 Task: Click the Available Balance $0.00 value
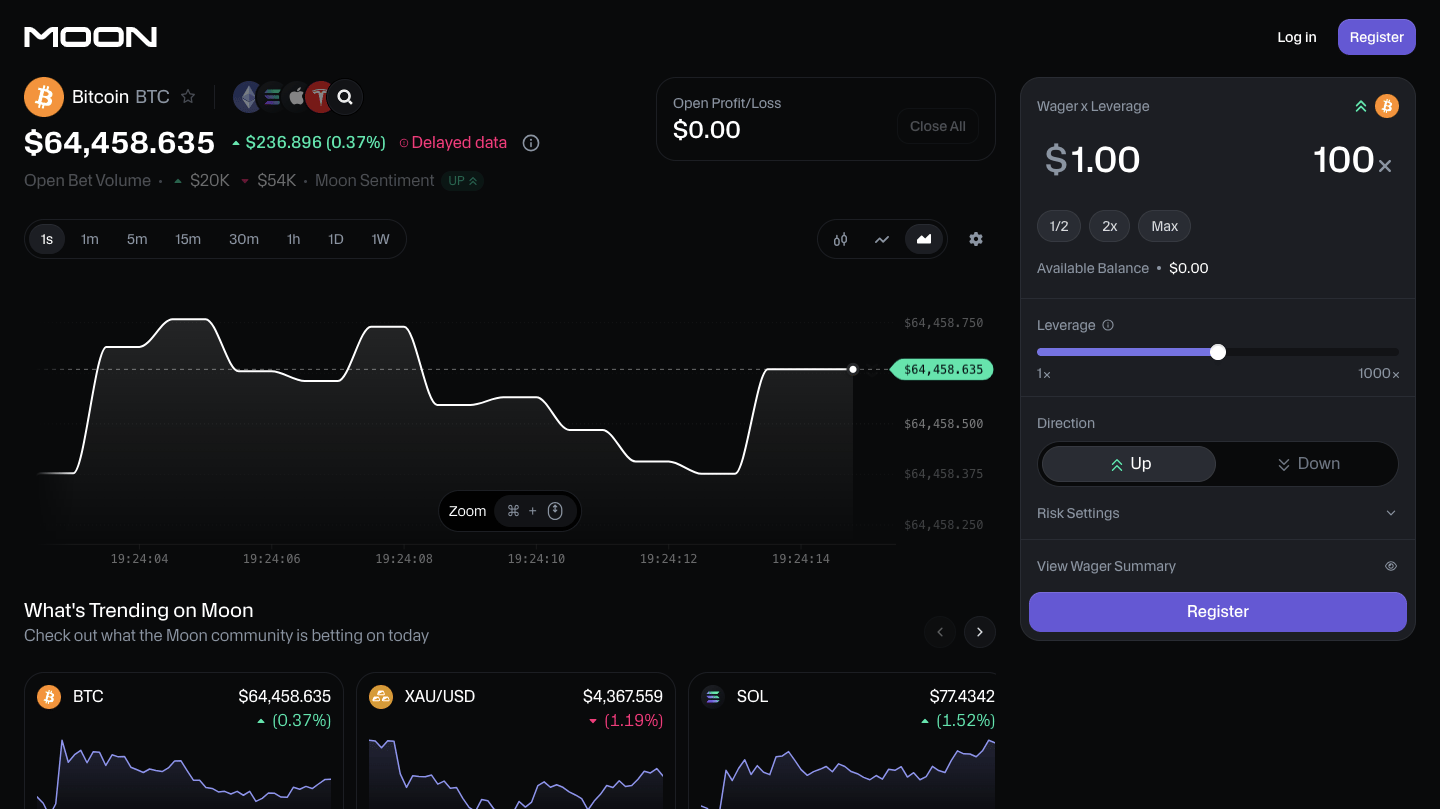click(1189, 268)
